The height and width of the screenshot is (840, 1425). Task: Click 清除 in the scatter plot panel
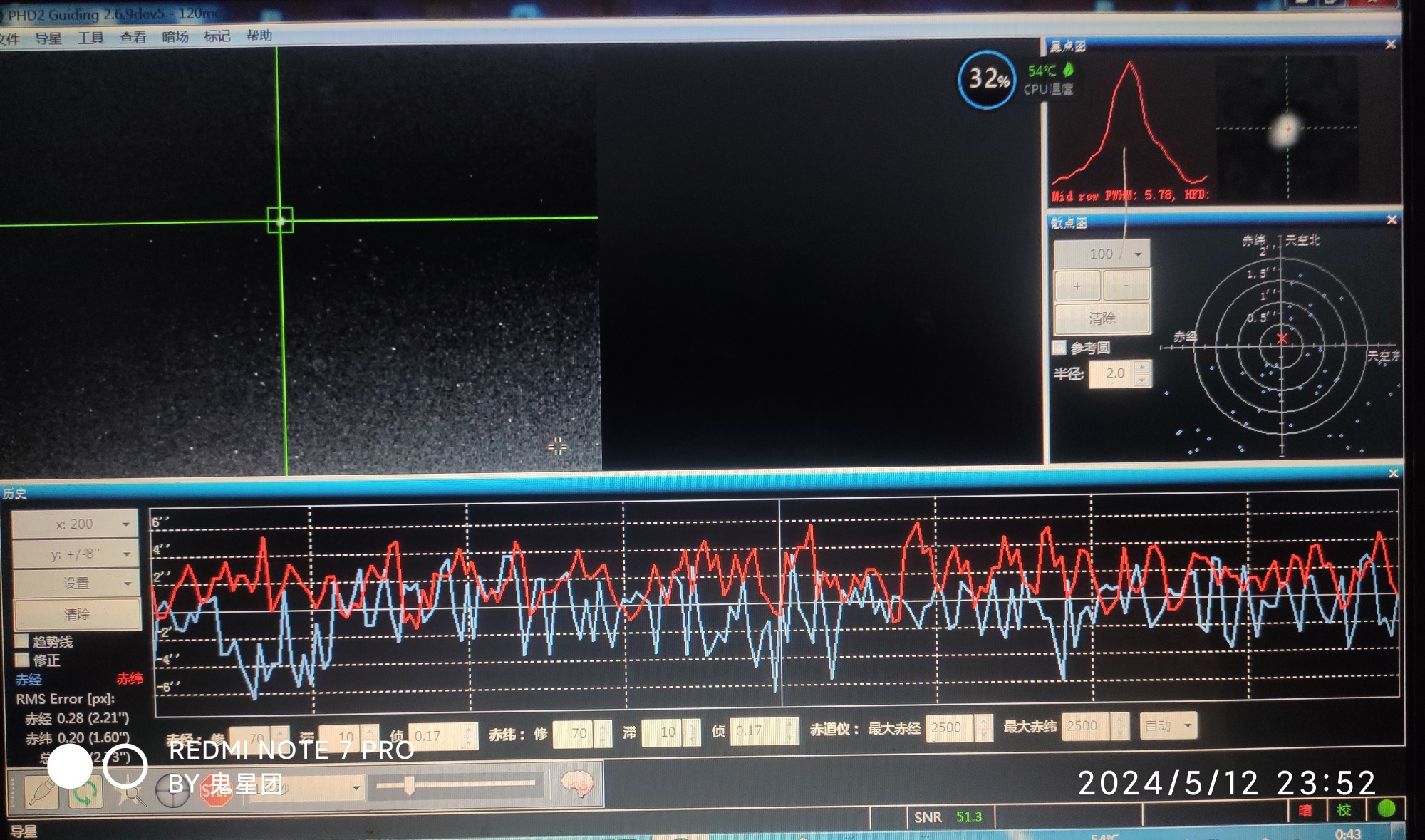point(1102,318)
